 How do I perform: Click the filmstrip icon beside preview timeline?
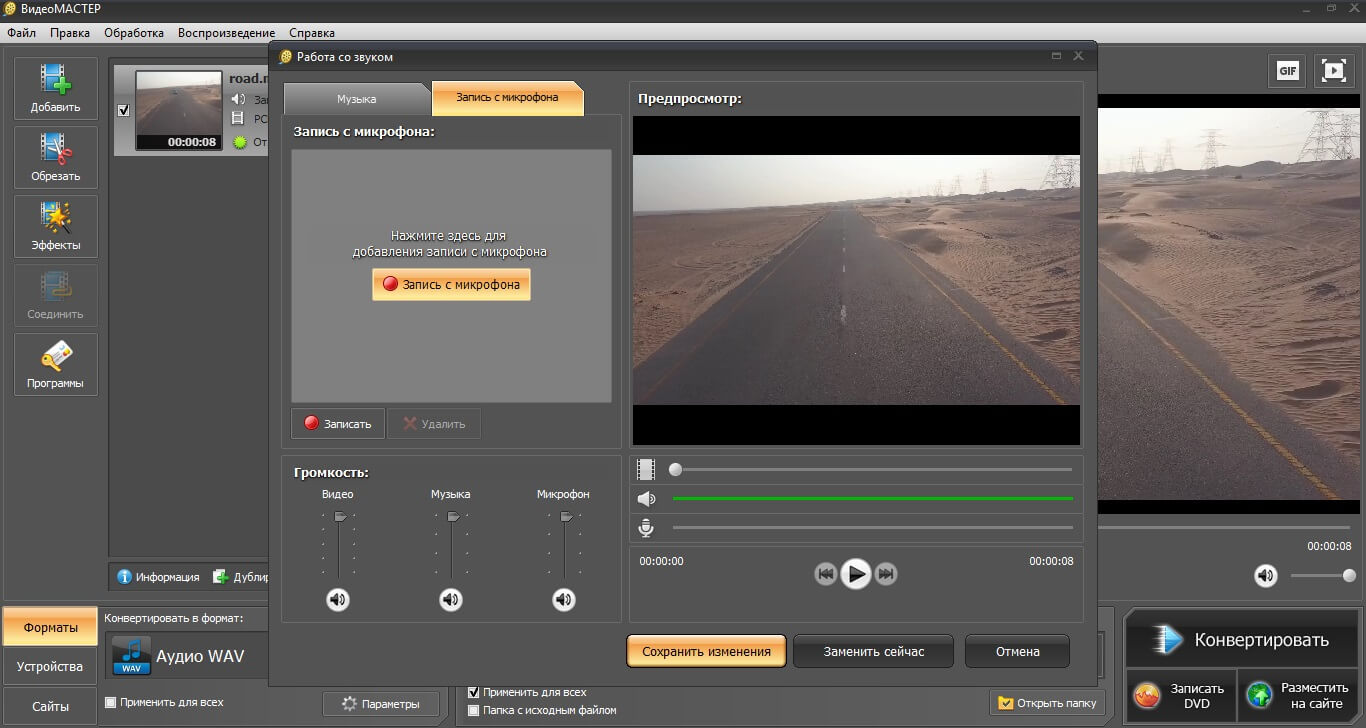[x=646, y=469]
